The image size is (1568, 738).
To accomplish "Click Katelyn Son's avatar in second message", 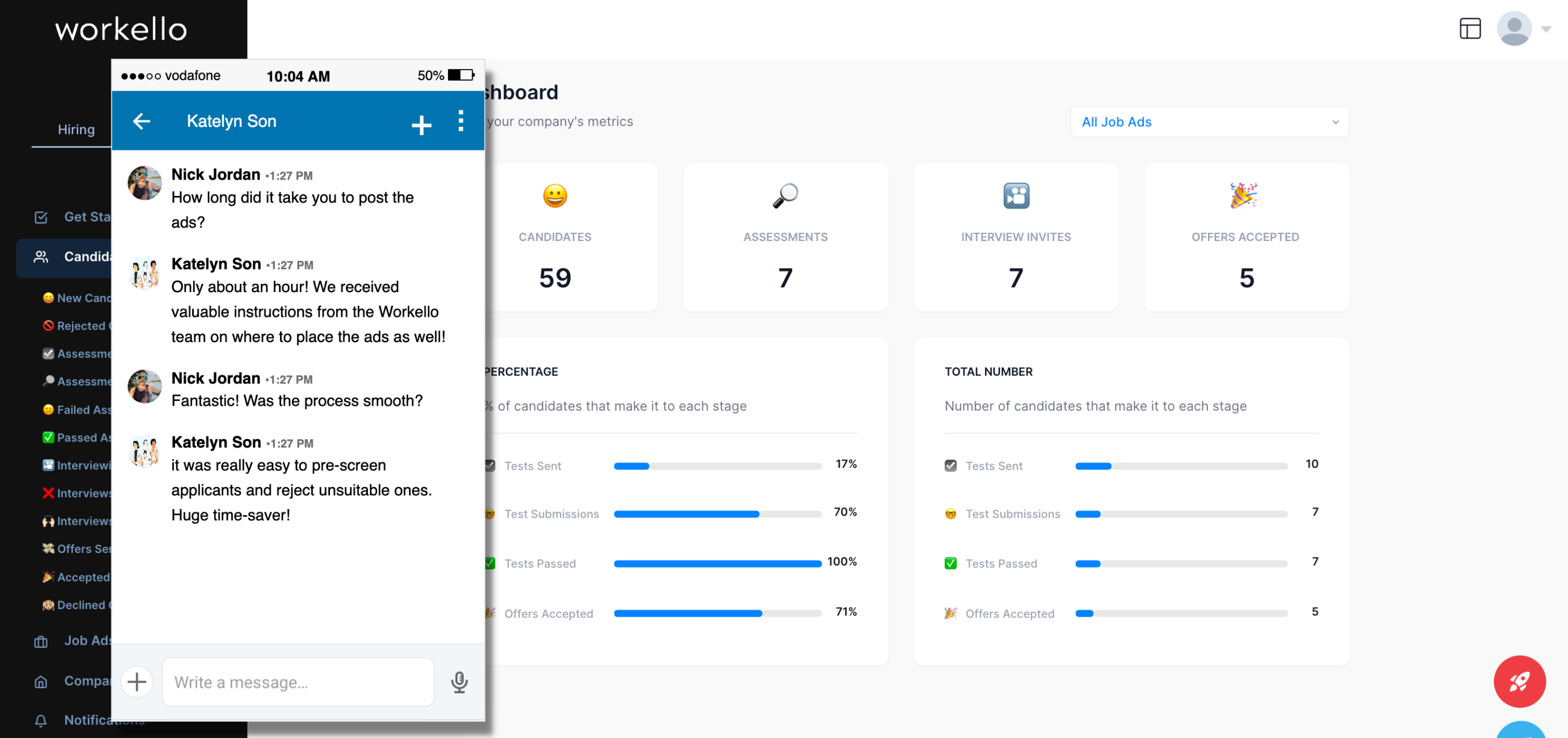I will (x=145, y=272).
